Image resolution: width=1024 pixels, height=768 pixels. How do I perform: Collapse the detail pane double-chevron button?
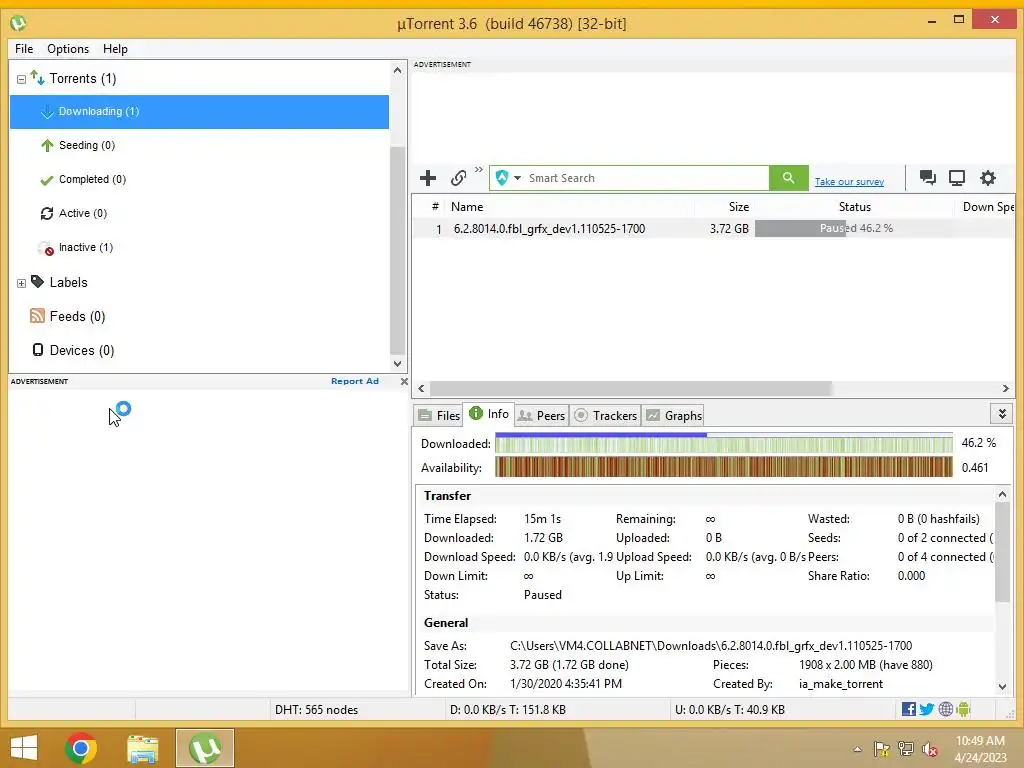tap(1002, 414)
